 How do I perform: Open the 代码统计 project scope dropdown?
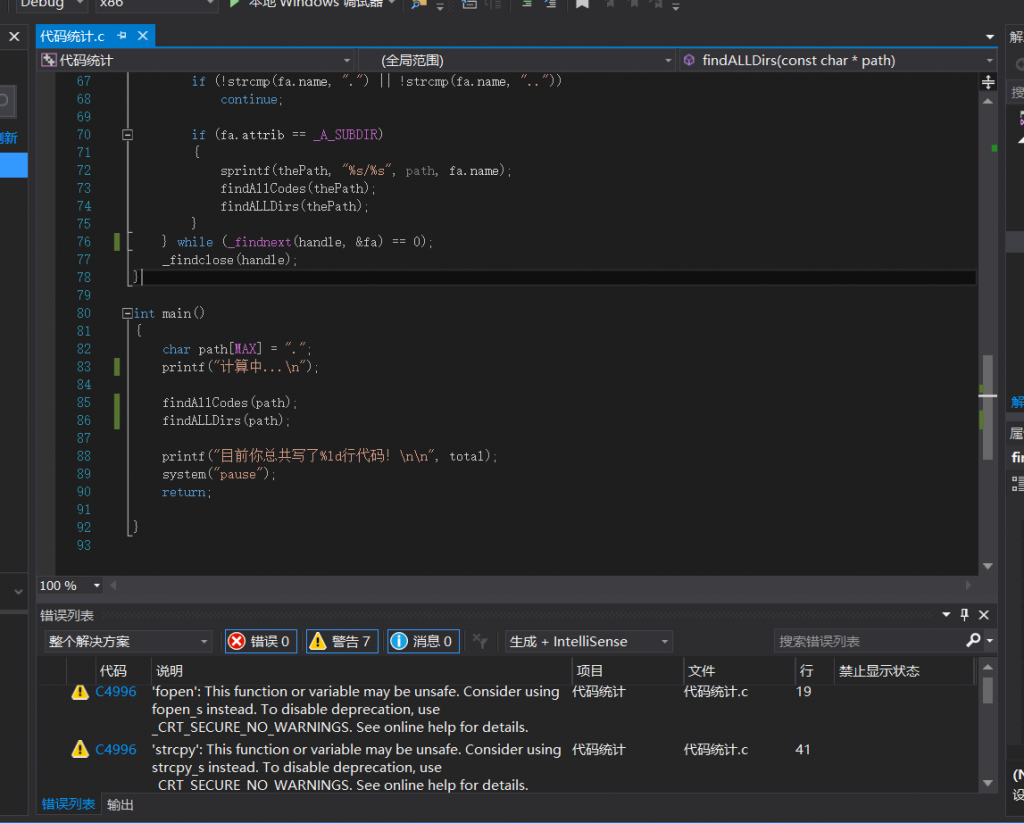pos(197,61)
